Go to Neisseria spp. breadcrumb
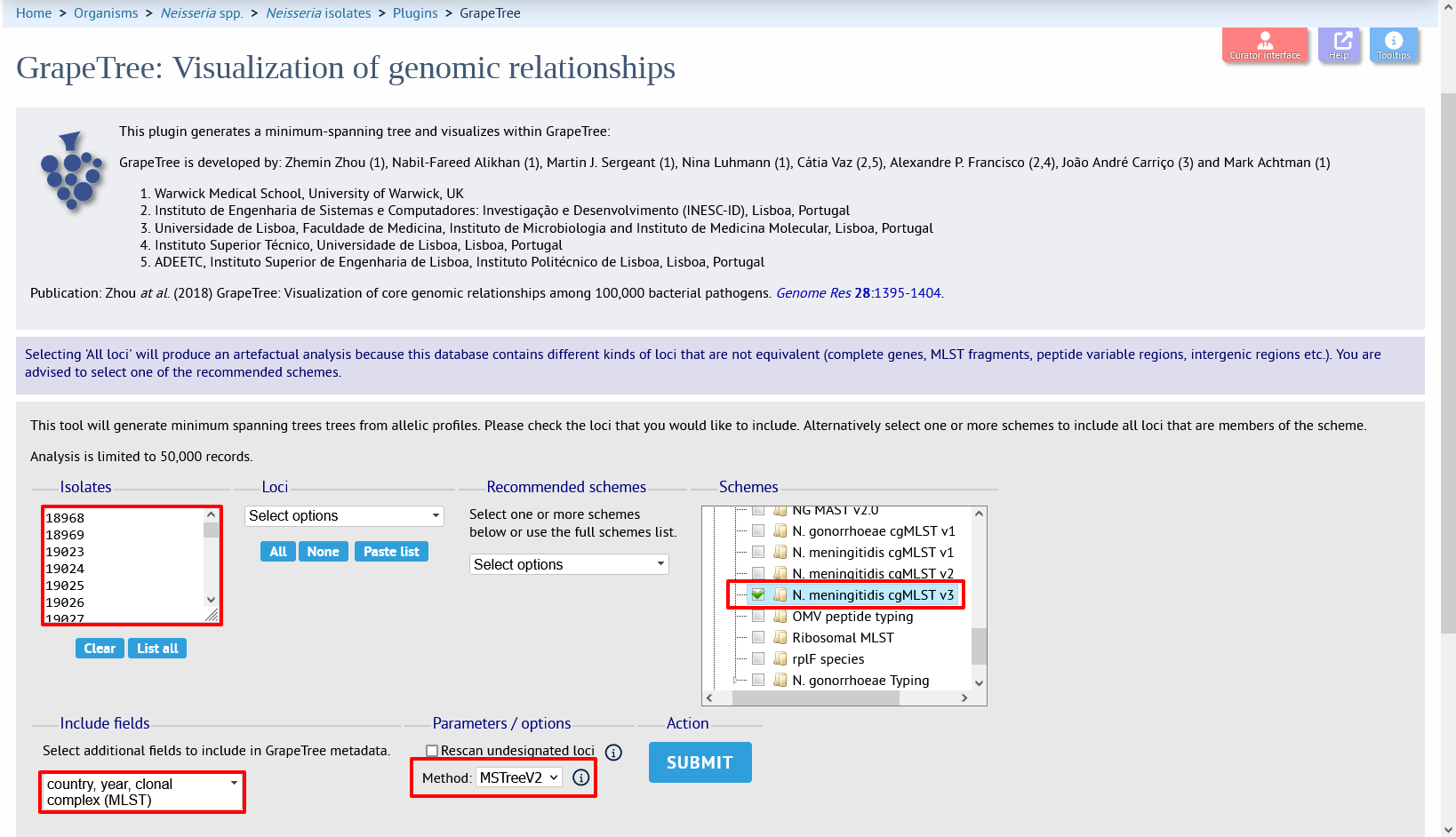The height and width of the screenshot is (837, 1456). pos(202,13)
